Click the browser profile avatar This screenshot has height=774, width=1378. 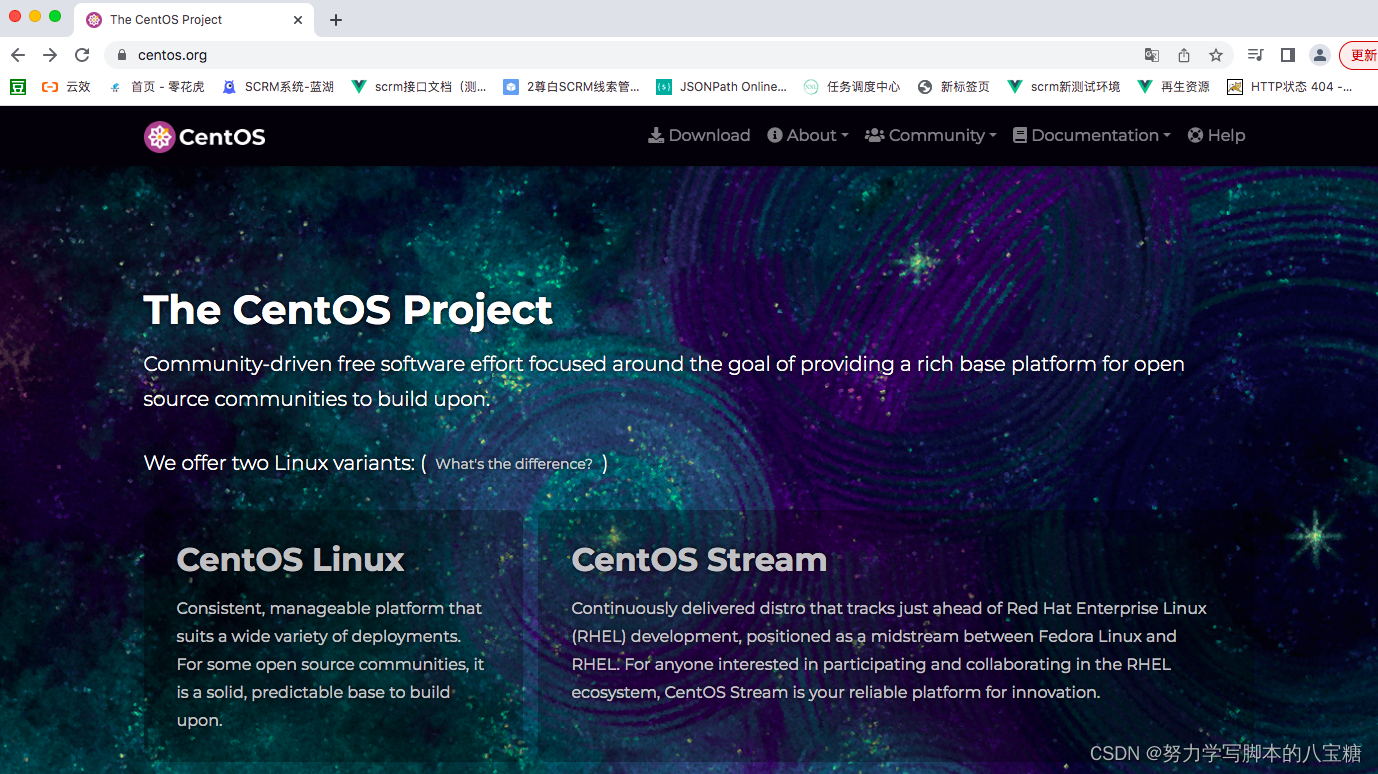pos(1319,55)
